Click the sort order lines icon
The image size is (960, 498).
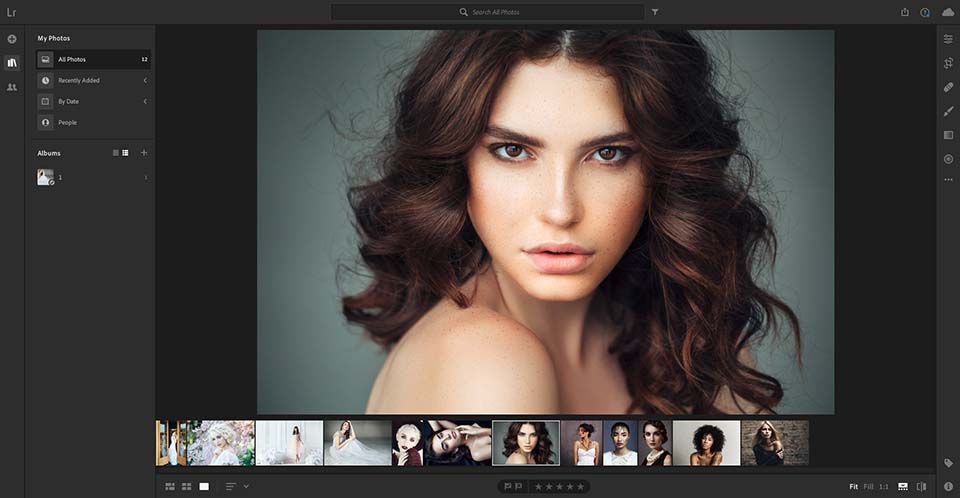(x=231, y=486)
